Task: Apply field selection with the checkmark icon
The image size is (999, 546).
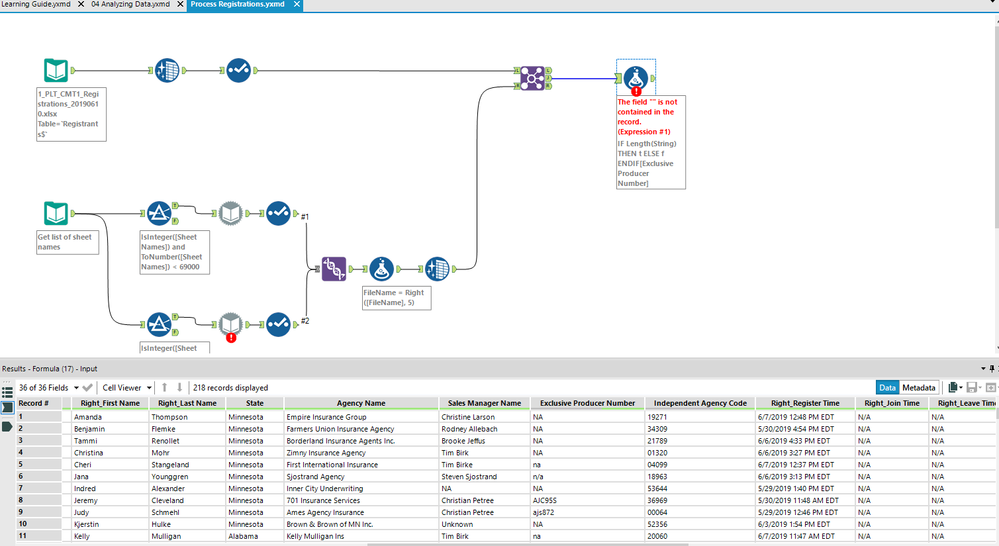Action: (x=88, y=387)
